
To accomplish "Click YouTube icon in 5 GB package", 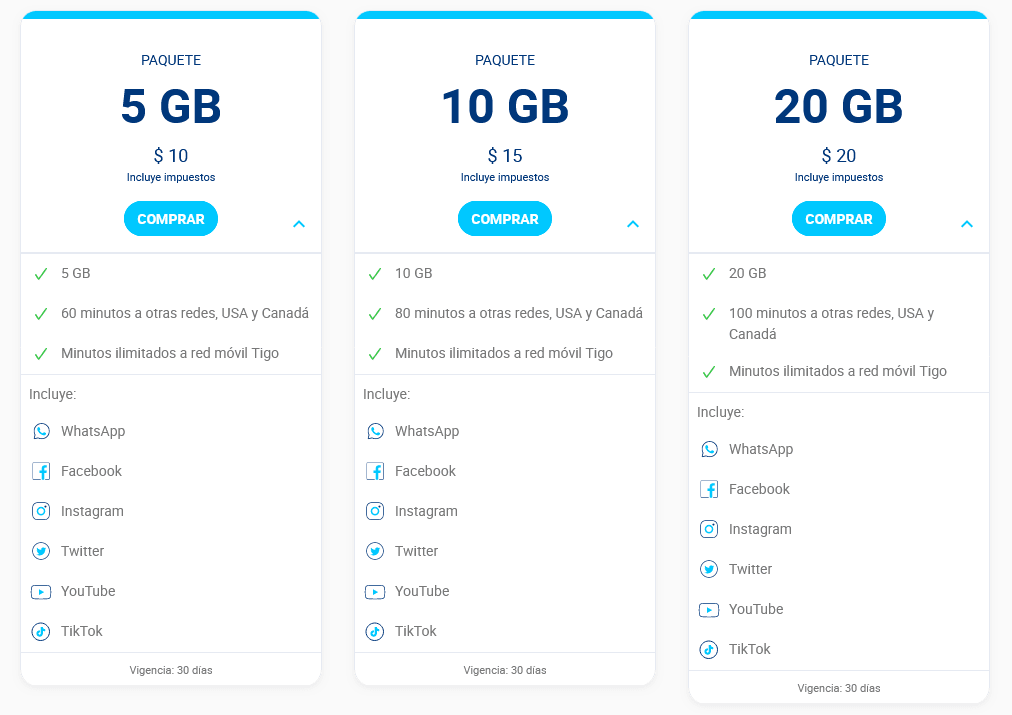I will 41,591.
